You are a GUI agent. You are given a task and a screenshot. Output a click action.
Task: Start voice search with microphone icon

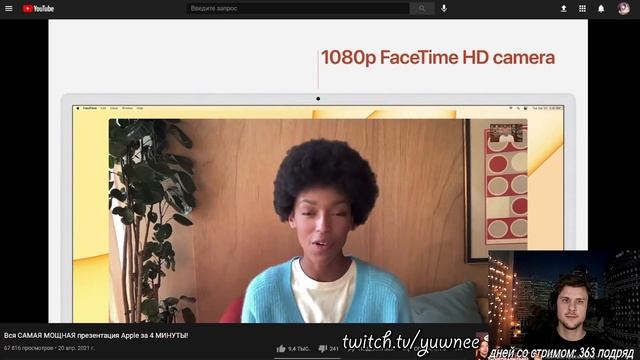444,9
